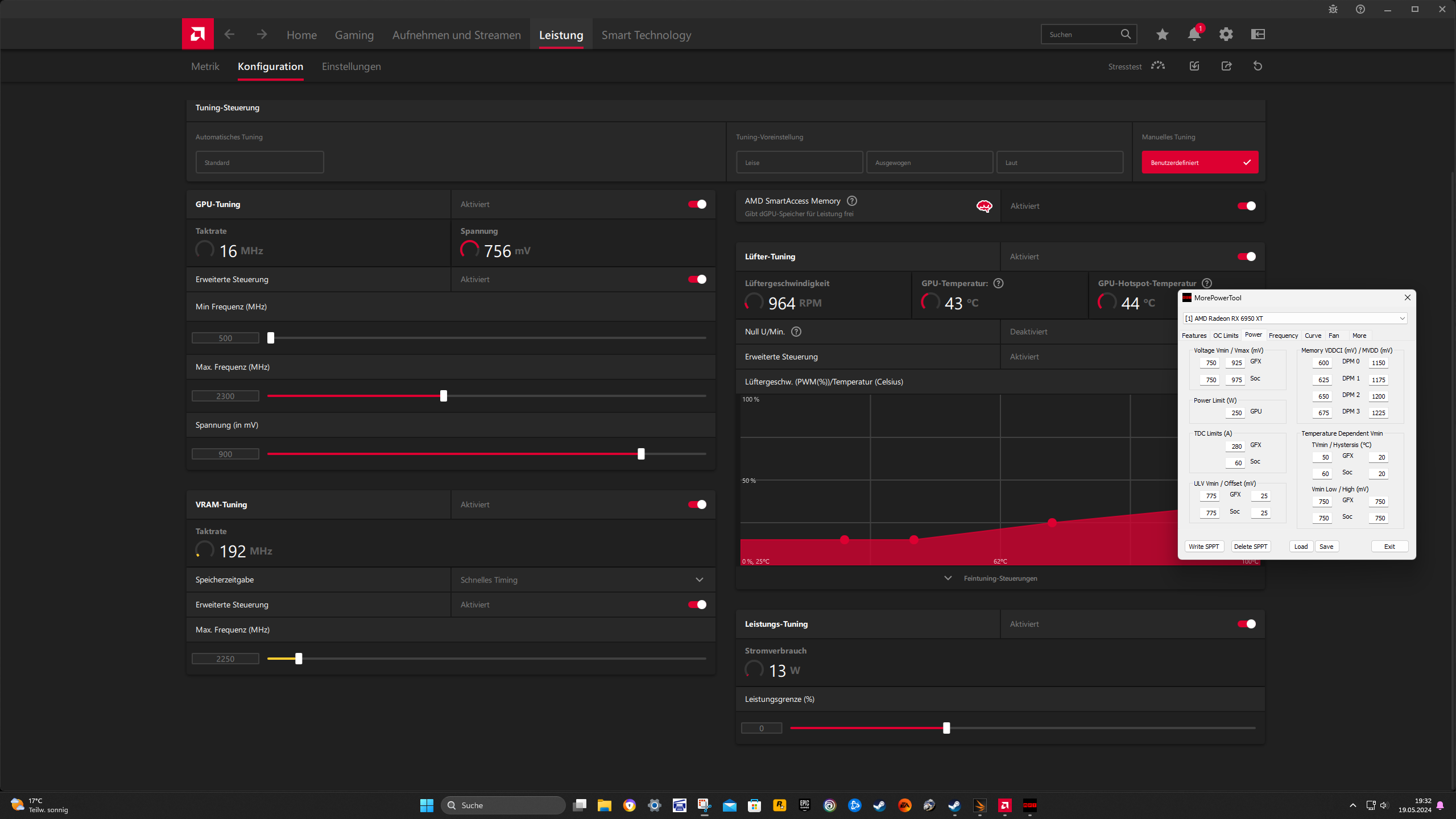Switch to the Metrik tab
Screen dimensions: 1456x819
tap(205, 67)
